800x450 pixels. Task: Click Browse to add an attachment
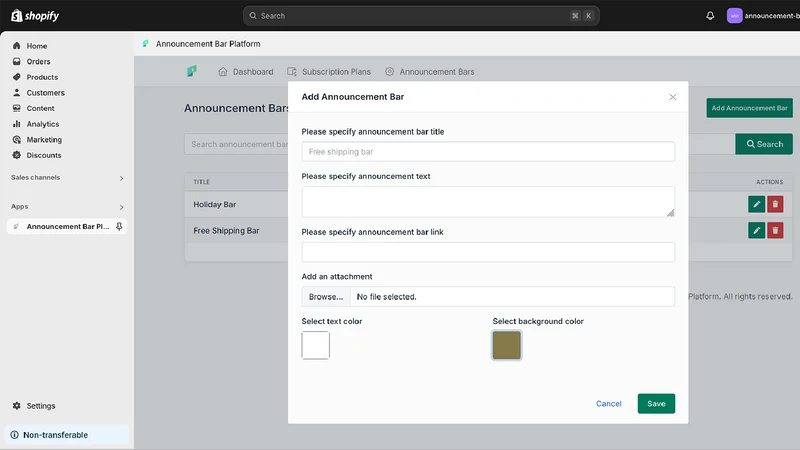[x=326, y=297]
